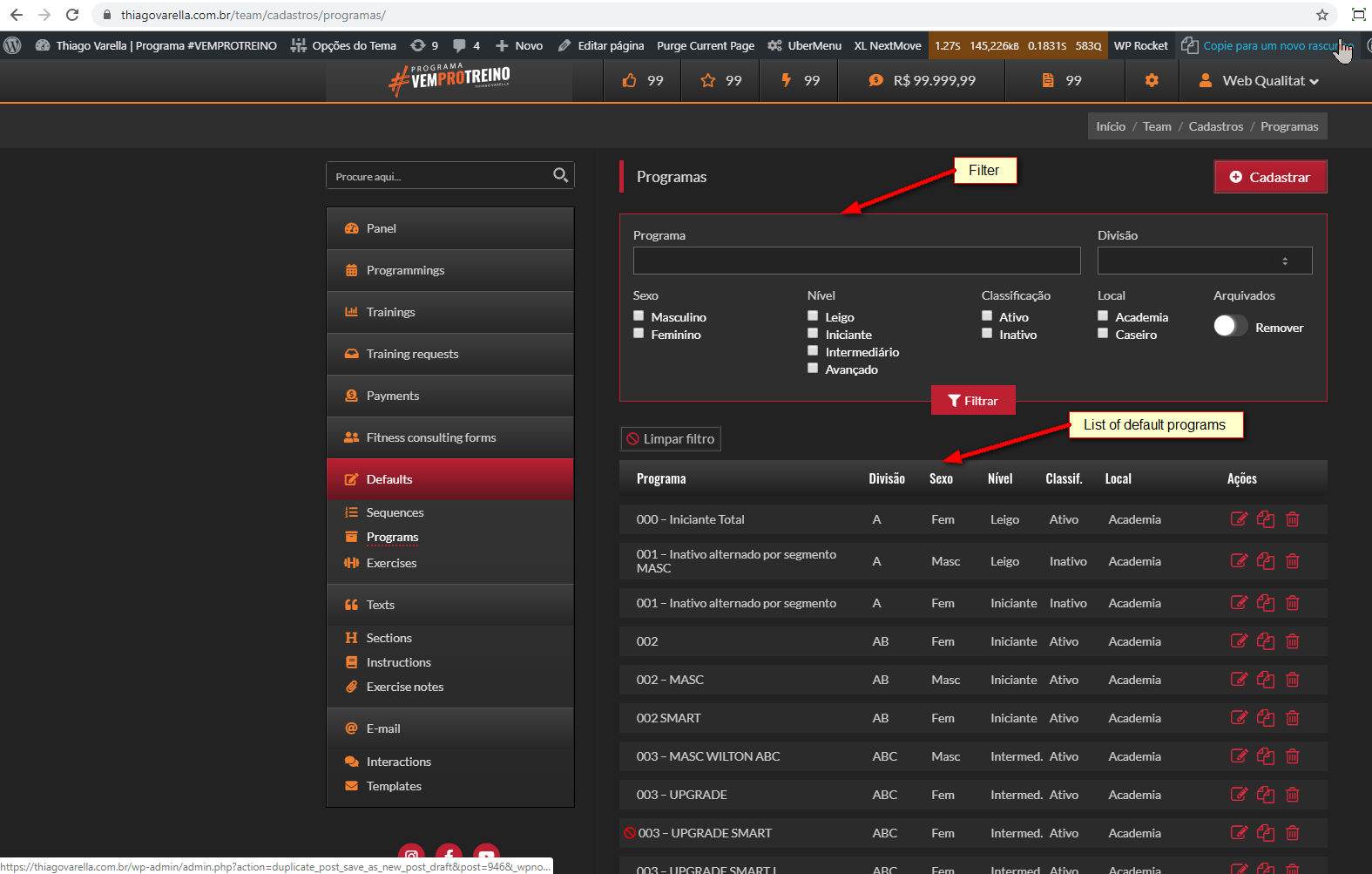Delete the 003 – UPGRADE program
The height and width of the screenshot is (874, 1372).
click(1293, 795)
